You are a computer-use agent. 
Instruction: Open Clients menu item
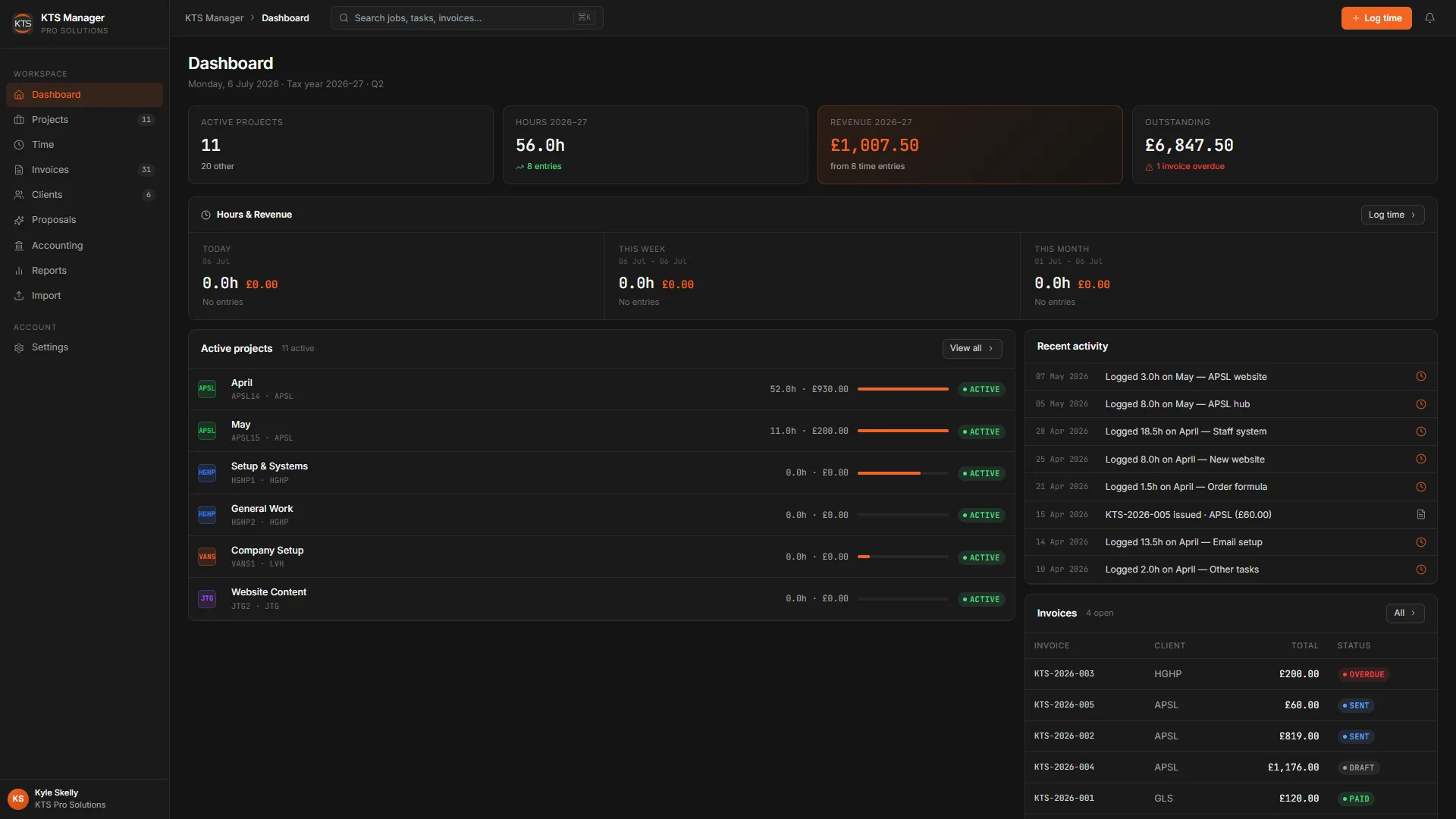pos(84,195)
